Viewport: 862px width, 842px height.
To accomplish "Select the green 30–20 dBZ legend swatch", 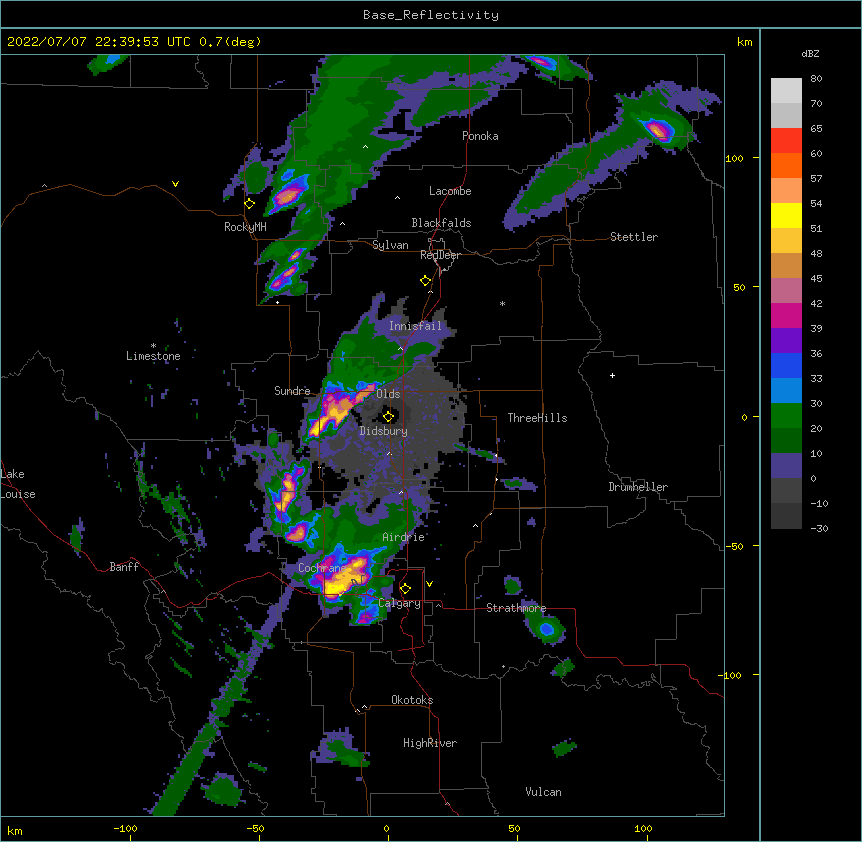I will click(786, 416).
